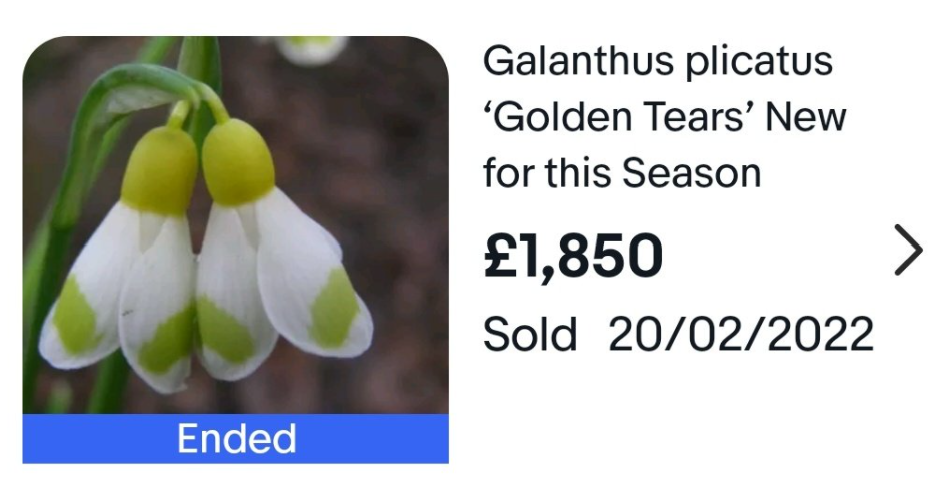Click the blurred flower at photo top
This screenshot has width=944, height=488.
(x=312, y=48)
